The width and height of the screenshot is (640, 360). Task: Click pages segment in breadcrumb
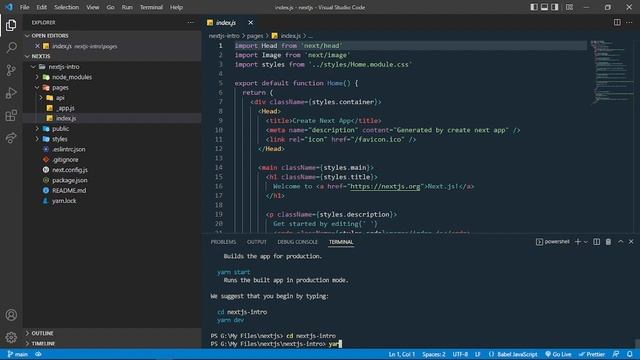coord(255,36)
